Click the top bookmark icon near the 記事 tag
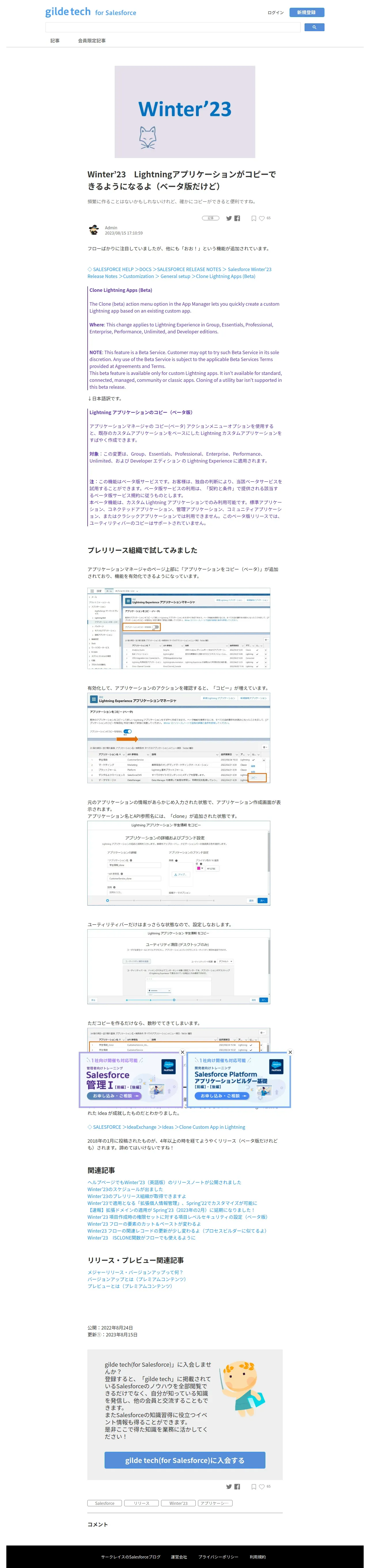 [x=254, y=218]
